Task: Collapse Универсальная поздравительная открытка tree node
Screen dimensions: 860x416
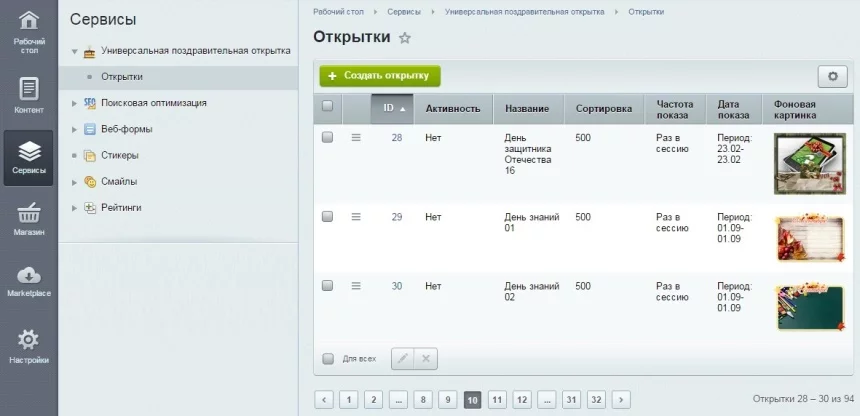Action: (x=74, y=50)
